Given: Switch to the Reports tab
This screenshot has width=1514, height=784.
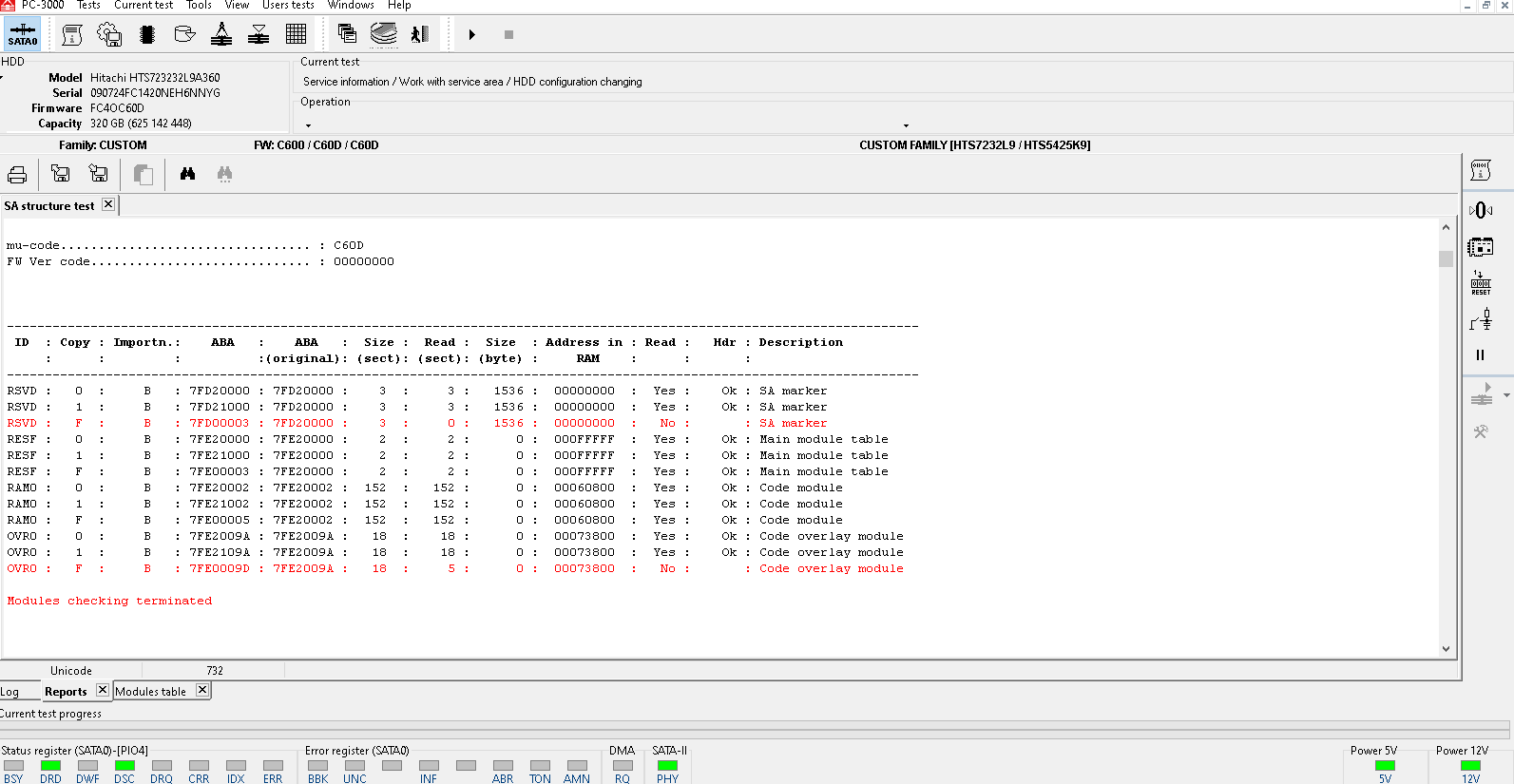Looking at the screenshot, I should 66,692.
